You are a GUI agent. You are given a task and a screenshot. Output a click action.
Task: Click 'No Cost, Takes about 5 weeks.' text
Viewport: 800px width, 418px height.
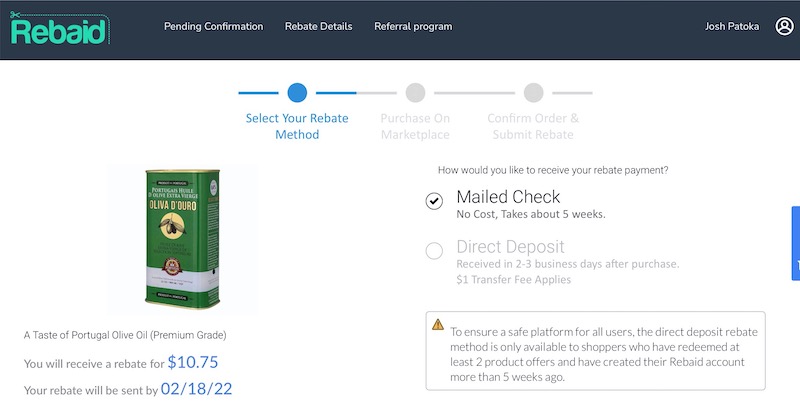pyautogui.click(x=531, y=214)
